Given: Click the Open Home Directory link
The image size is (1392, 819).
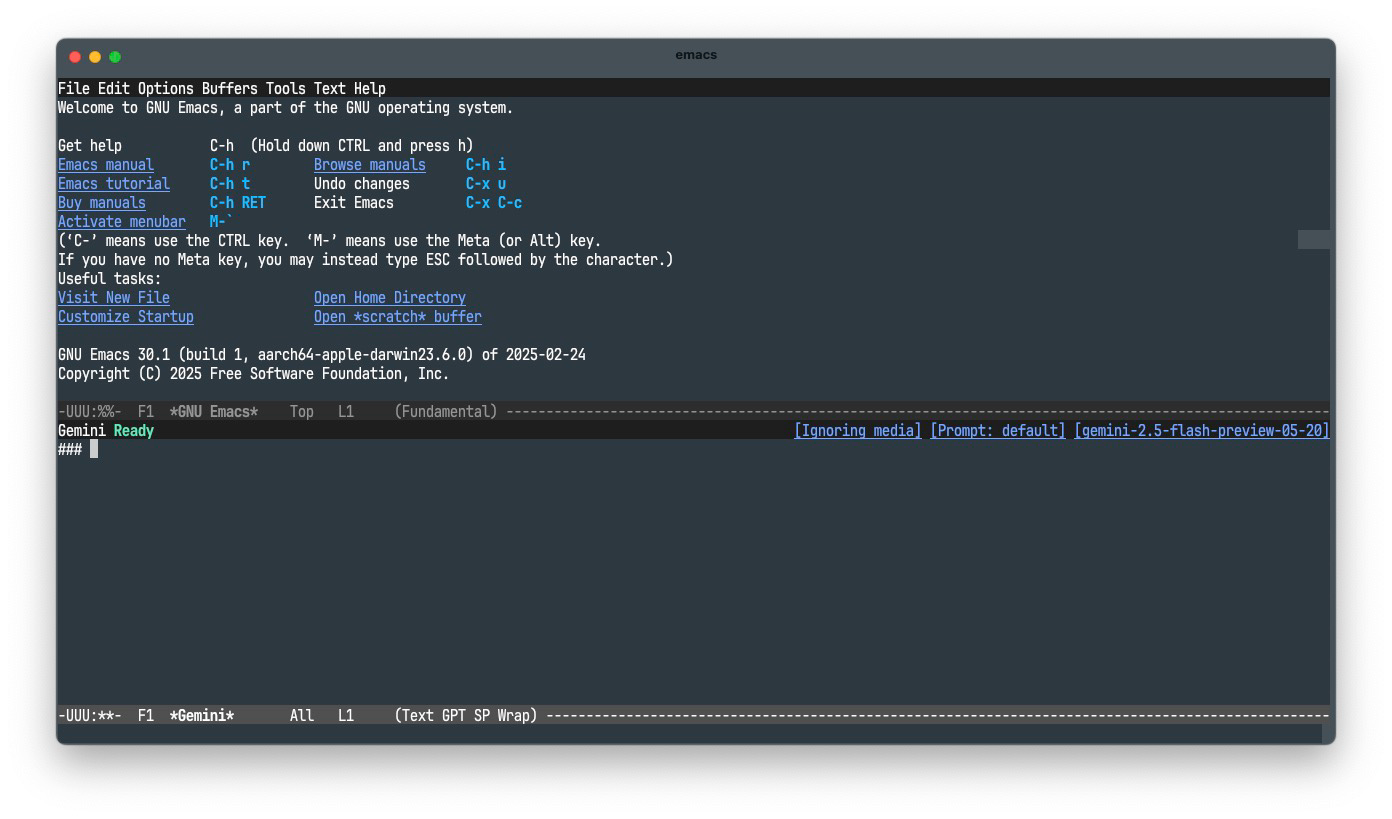Looking at the screenshot, I should click(x=390, y=298).
